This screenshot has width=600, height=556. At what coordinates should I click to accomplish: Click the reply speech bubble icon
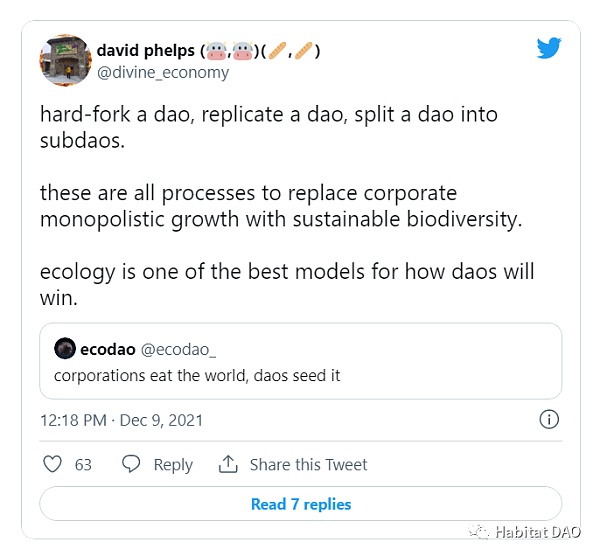point(131,464)
